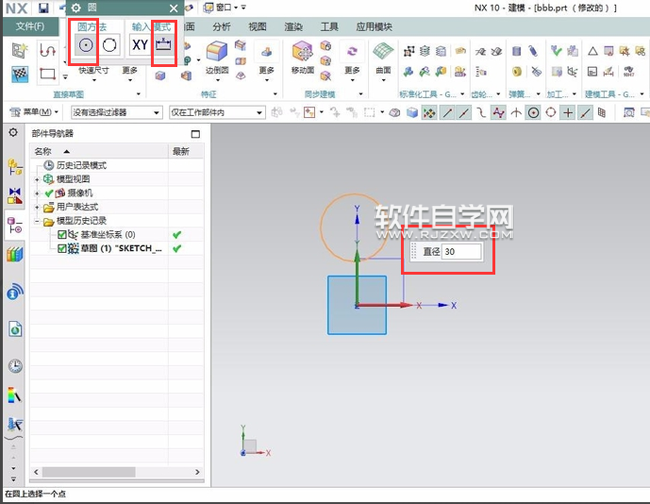This screenshot has width=650, height=504.
Task: Select circle by center and diameter method
Action: [x=86, y=45]
